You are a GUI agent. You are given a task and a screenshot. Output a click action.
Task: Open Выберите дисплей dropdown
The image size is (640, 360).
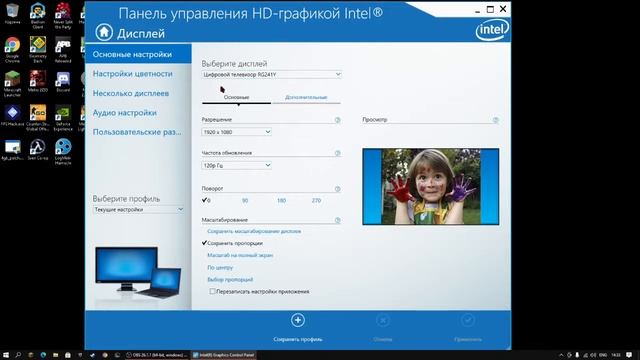271,75
